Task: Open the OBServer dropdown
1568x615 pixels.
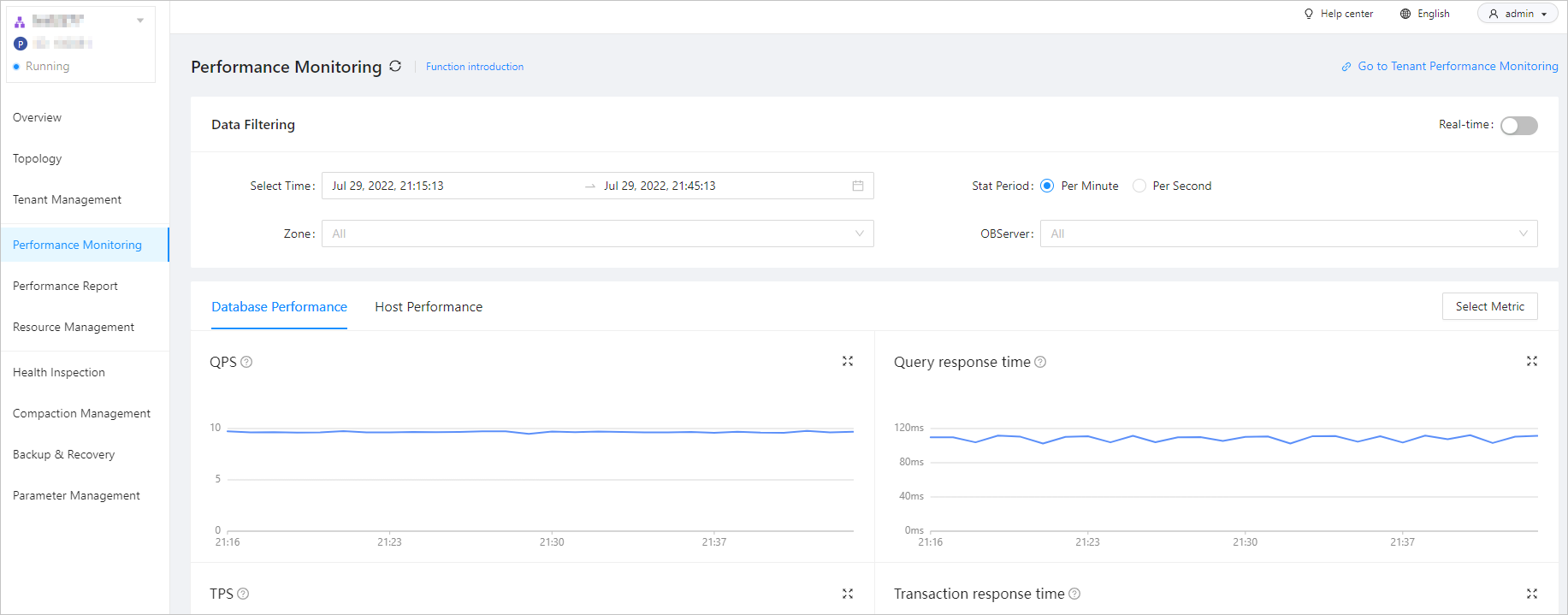Action: (x=1287, y=234)
